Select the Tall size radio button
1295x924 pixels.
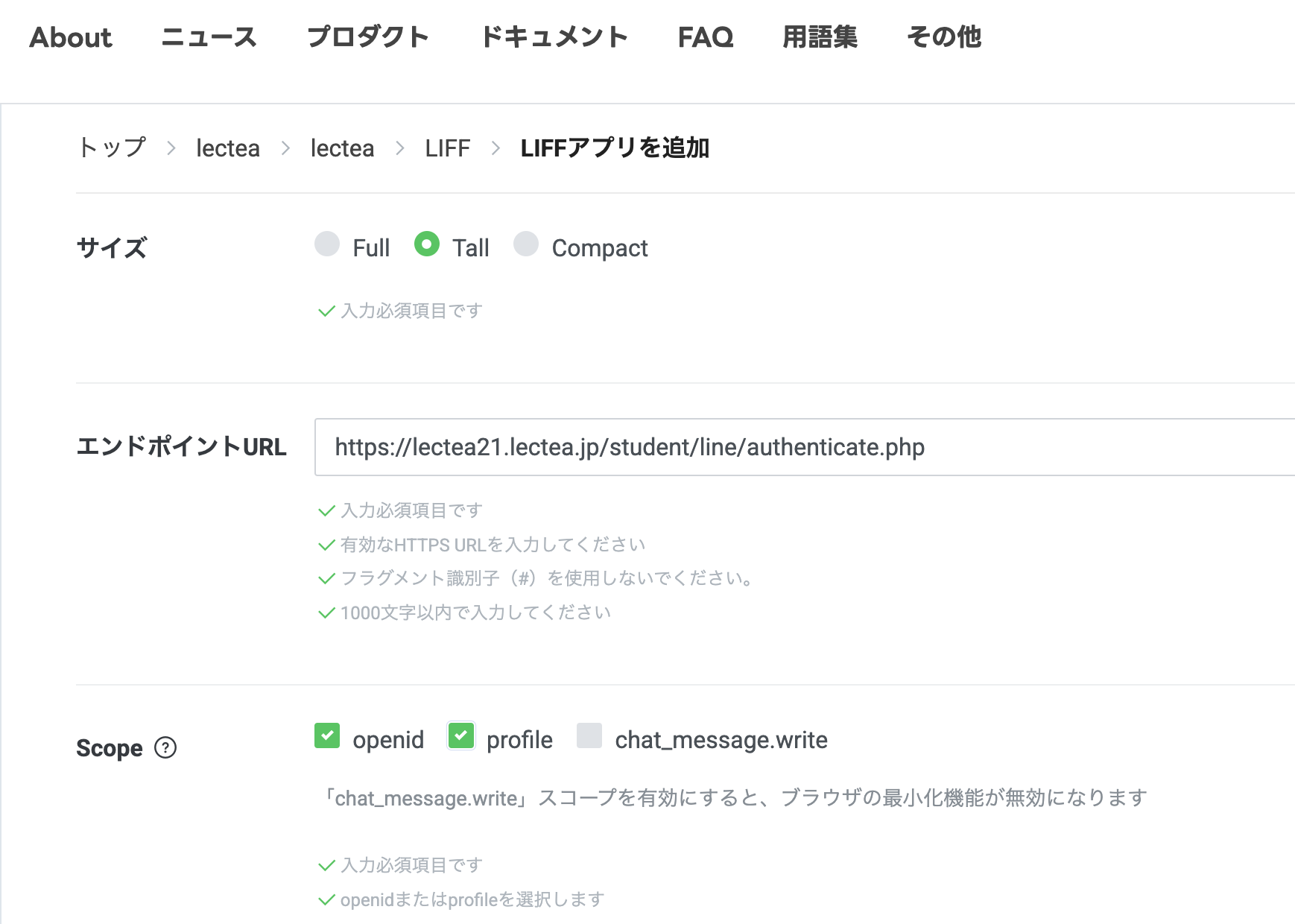427,246
